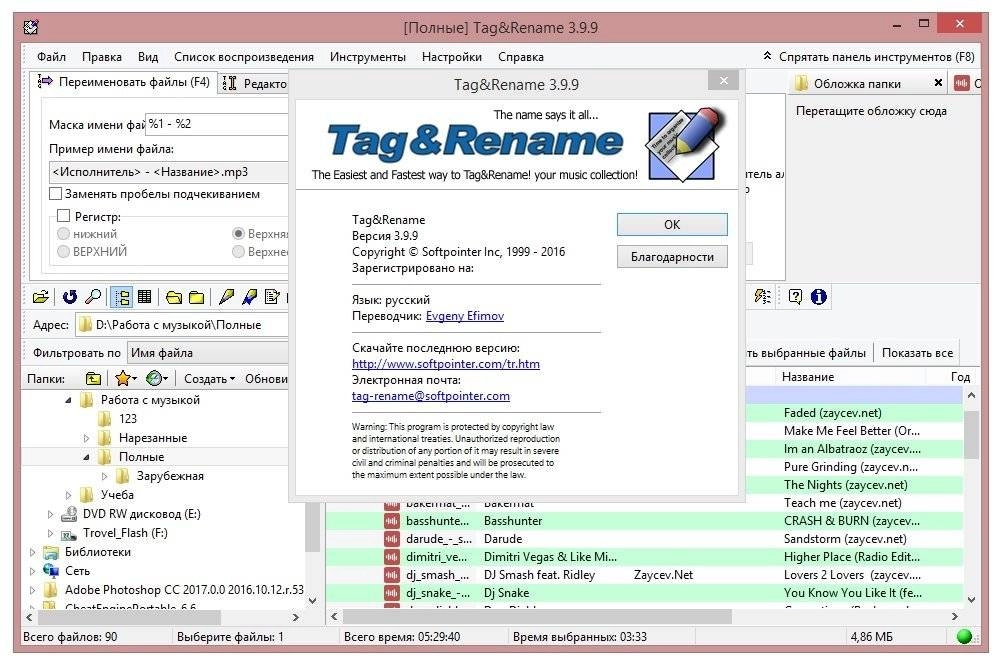Click OK in the about dialog
1006x672 pixels.
click(672, 225)
